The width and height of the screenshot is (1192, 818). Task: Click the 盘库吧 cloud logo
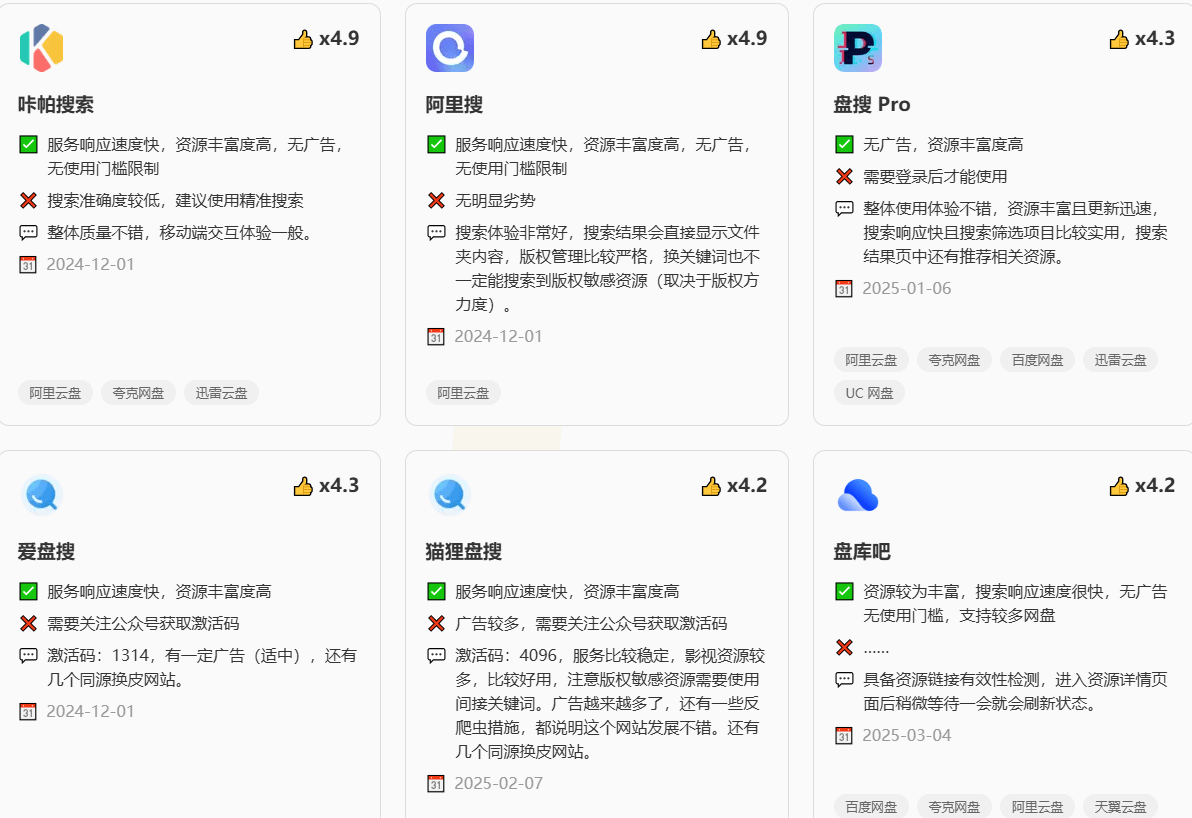857,494
